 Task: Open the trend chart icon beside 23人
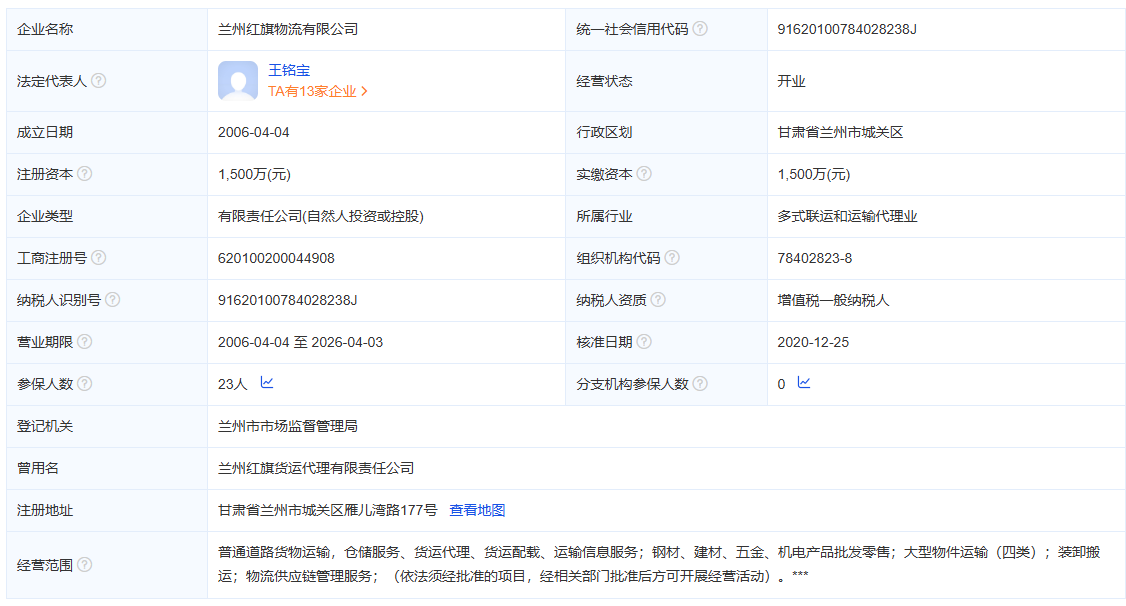(267, 383)
